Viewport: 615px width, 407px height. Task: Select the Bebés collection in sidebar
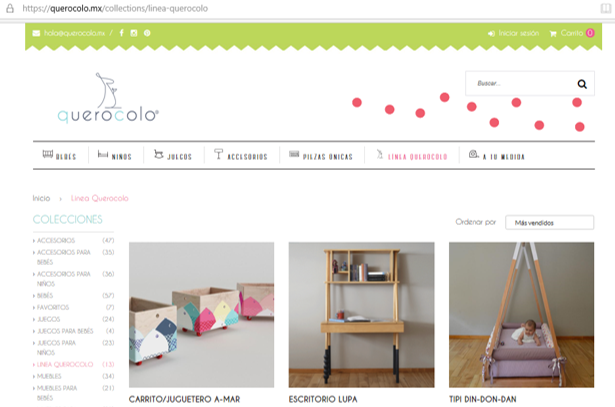(45, 295)
